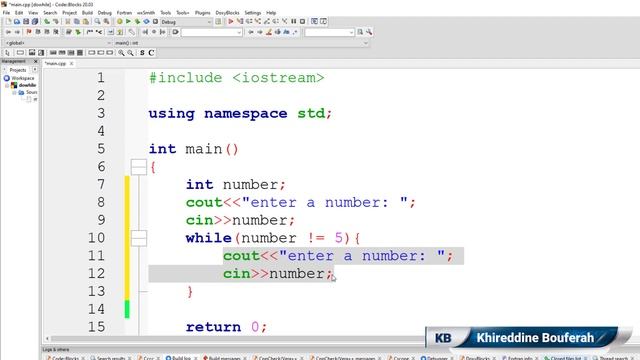Save the current file with Save icon
Image resolution: width=640 pixels, height=360 pixels.
coord(26,22)
